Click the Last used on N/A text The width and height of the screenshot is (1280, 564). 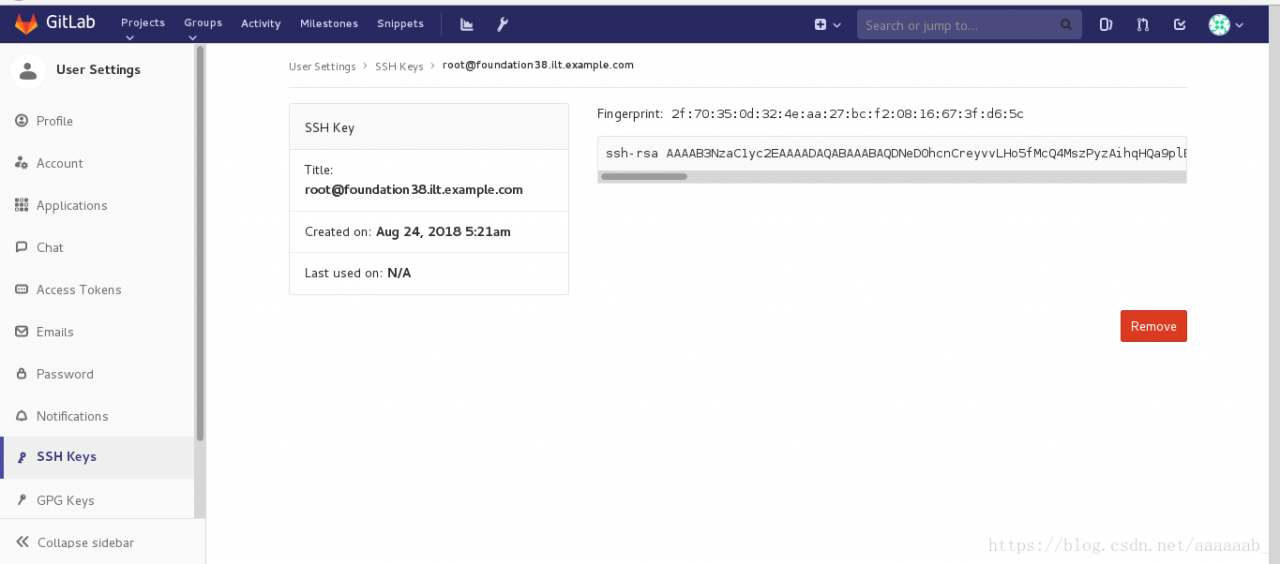click(358, 273)
